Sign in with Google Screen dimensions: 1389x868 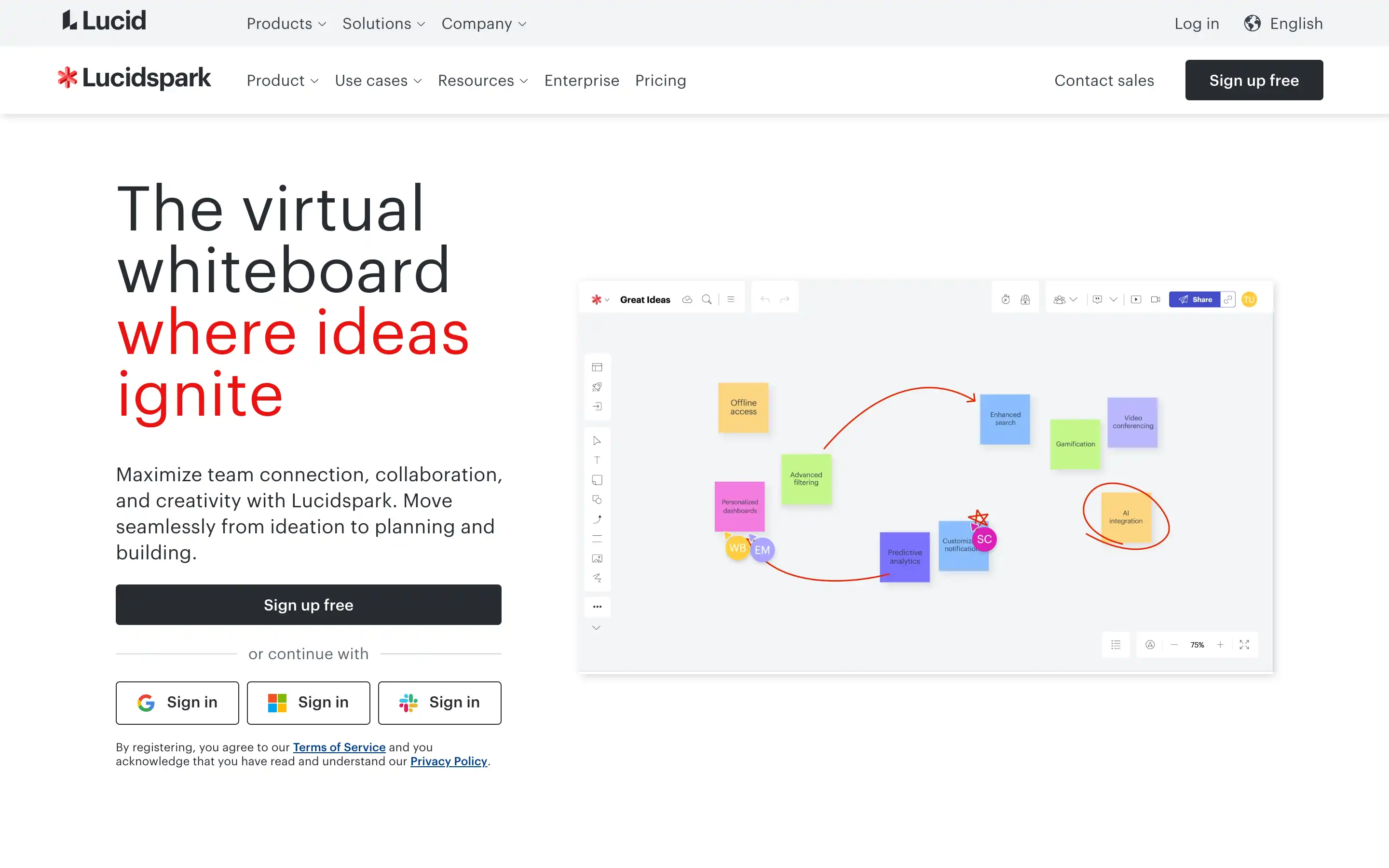pos(177,703)
